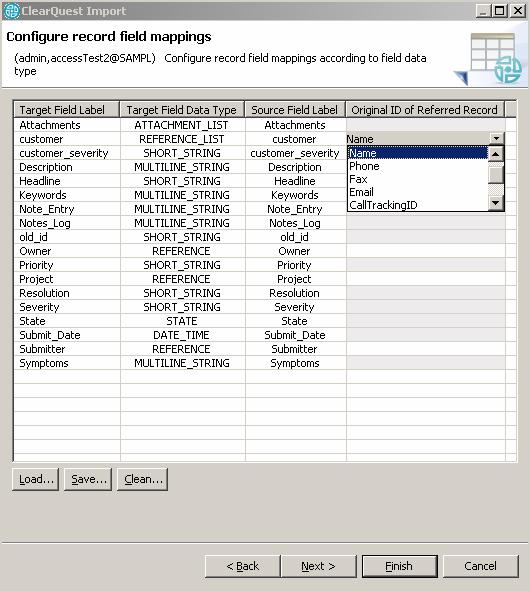Click the Owner source field label cell
This screenshot has height=591, width=530.
click(x=296, y=251)
